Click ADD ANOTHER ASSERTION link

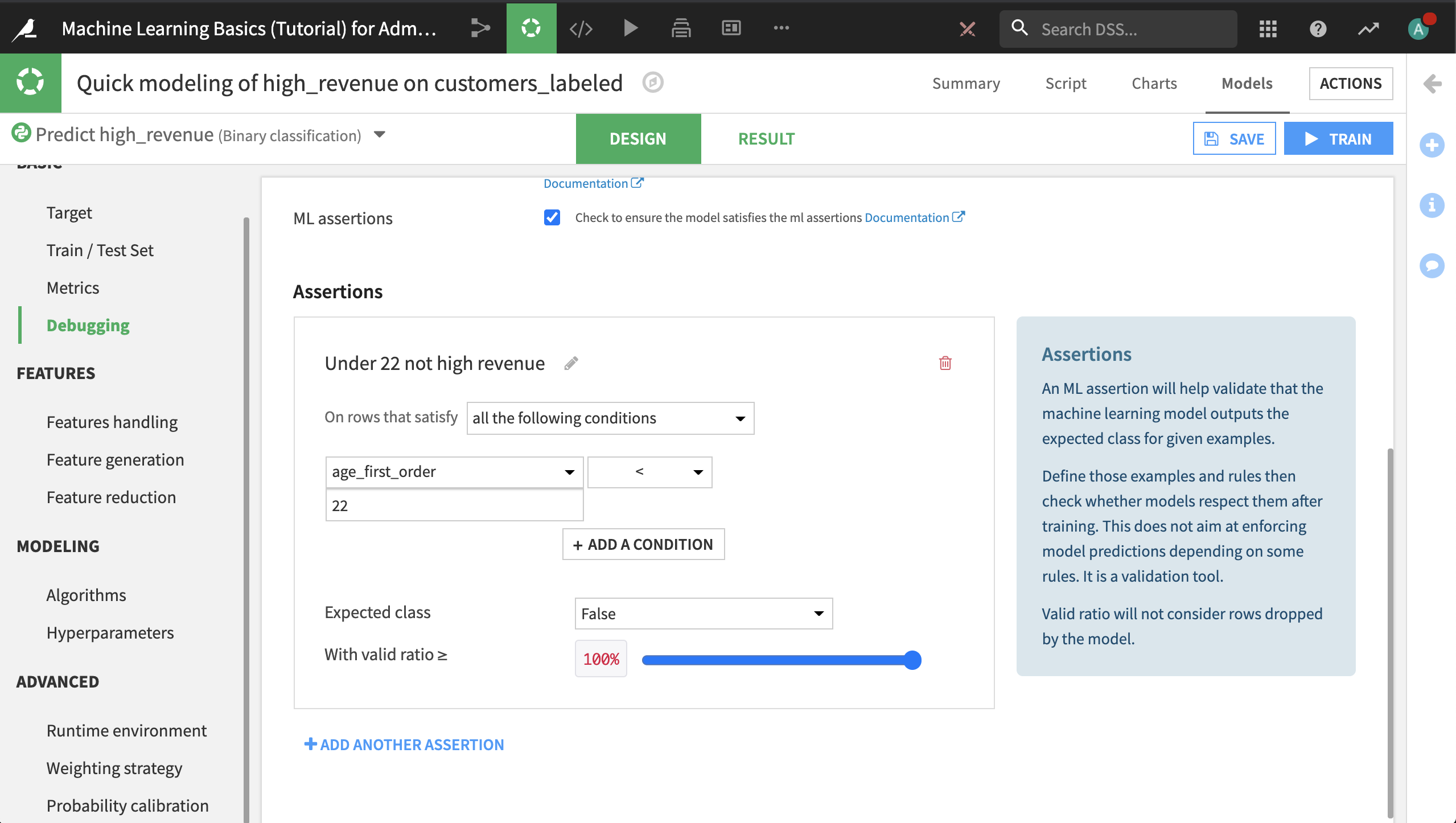tap(404, 744)
